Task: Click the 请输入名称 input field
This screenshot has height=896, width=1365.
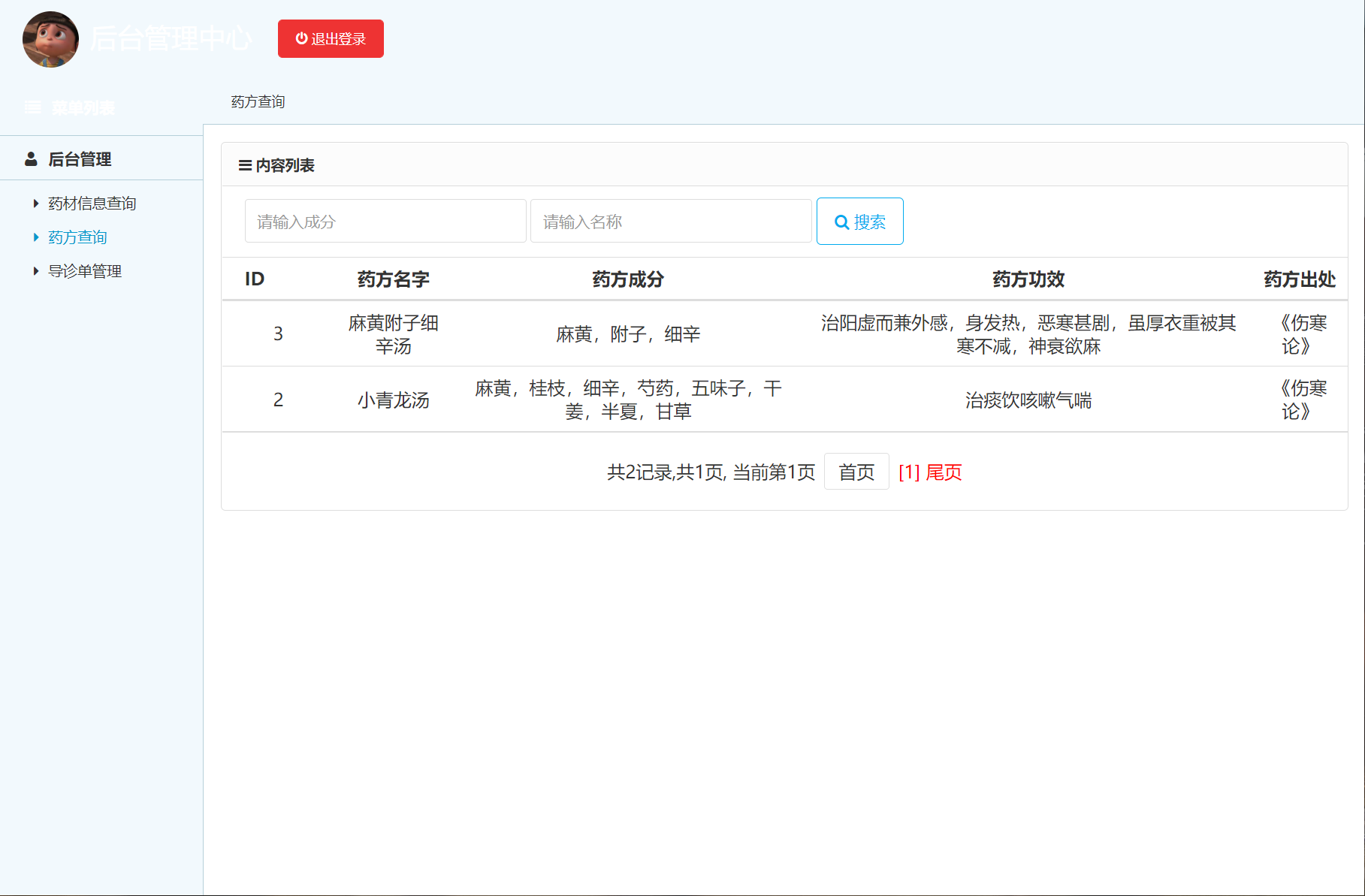Action: pos(670,221)
